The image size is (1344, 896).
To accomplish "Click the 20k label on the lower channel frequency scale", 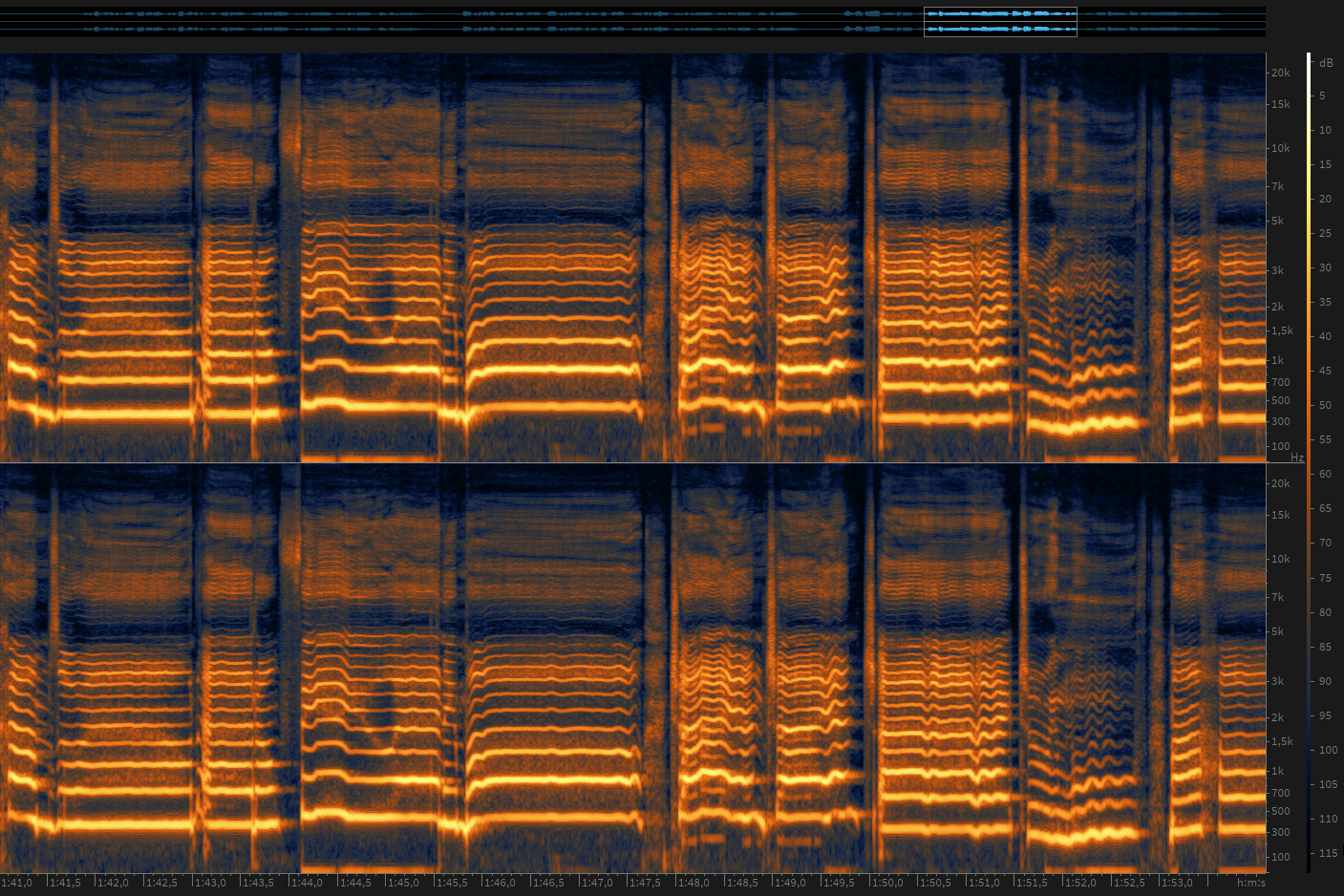I will [1281, 483].
